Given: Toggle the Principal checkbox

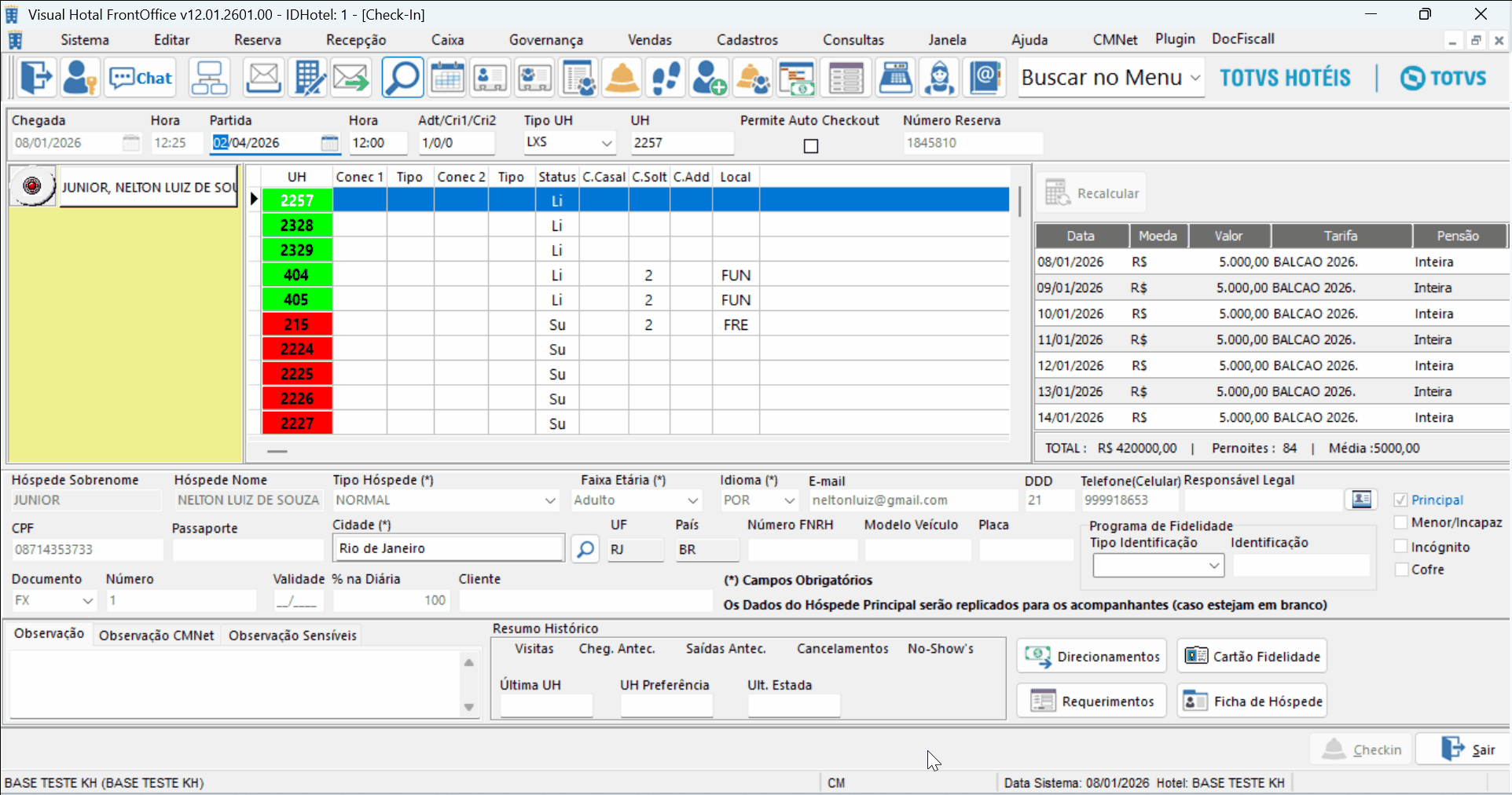Looking at the screenshot, I should click(x=1400, y=500).
